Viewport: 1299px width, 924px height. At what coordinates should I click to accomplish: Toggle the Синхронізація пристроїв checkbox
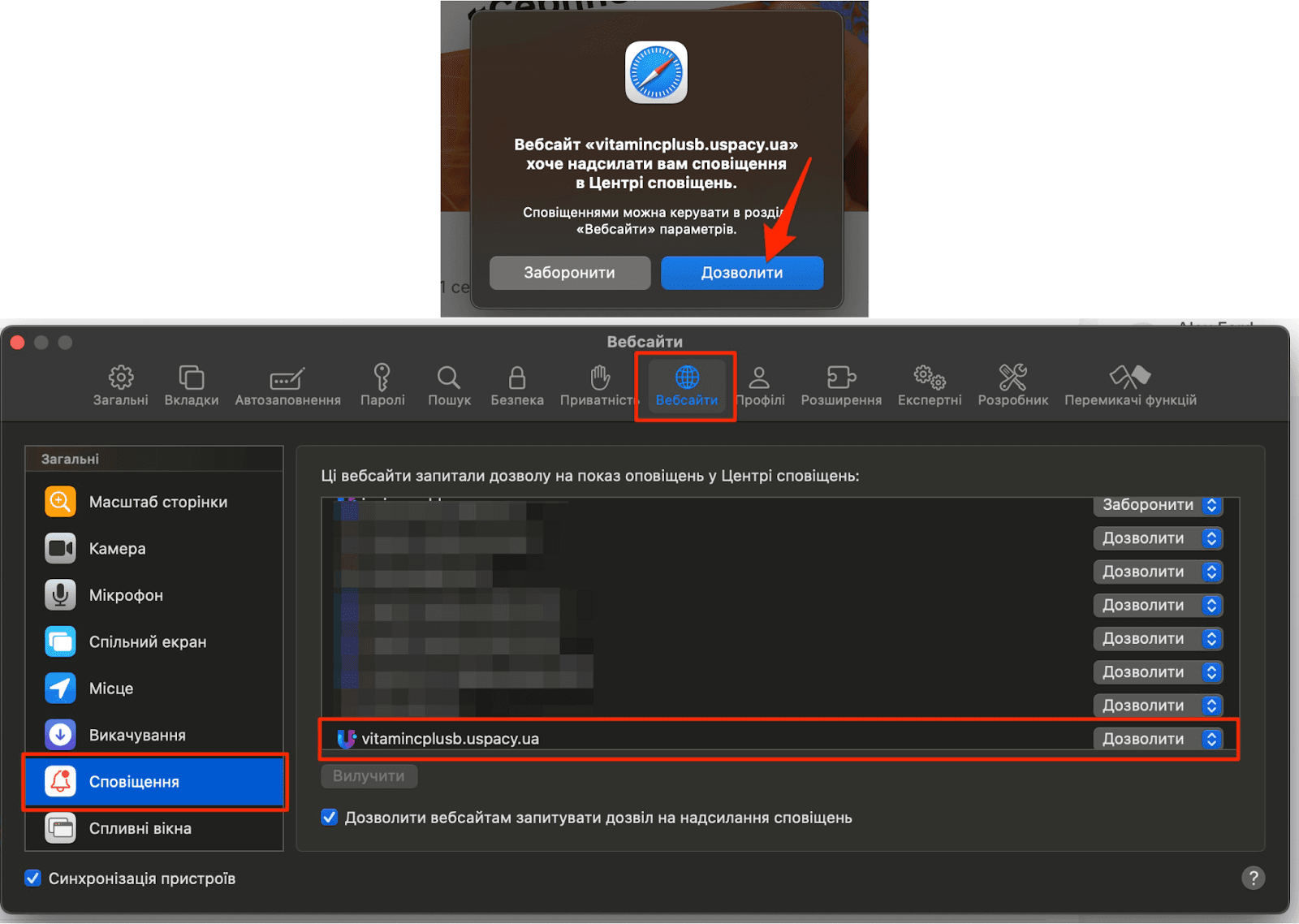[32, 879]
